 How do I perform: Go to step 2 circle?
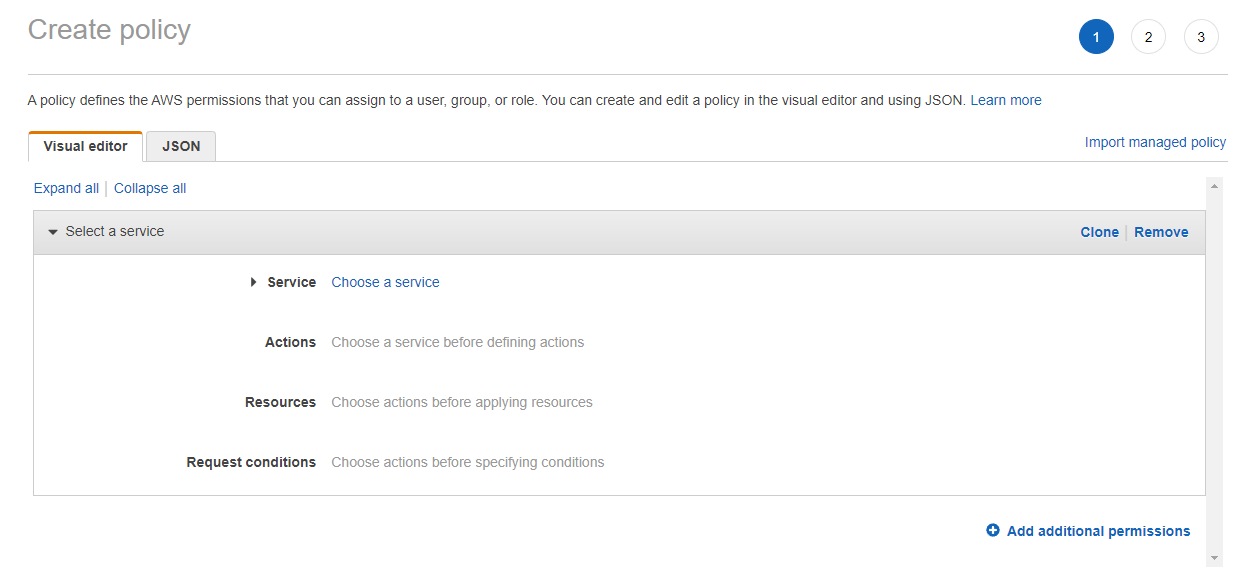coord(1148,37)
